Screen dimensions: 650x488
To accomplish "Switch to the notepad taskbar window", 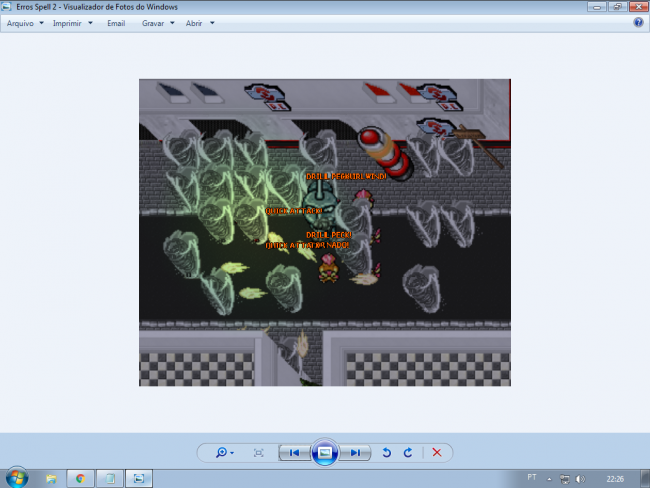I will [x=110, y=479].
